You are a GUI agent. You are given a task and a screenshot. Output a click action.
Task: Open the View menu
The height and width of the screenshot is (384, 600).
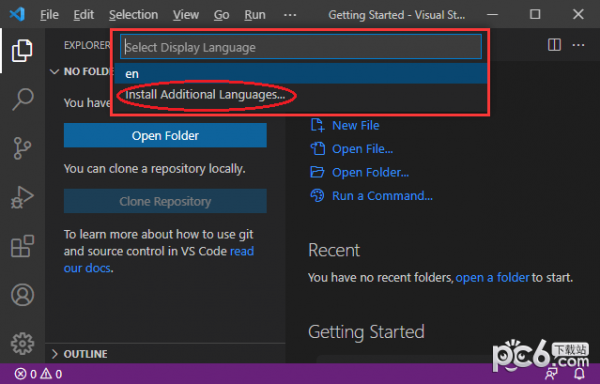click(x=186, y=15)
